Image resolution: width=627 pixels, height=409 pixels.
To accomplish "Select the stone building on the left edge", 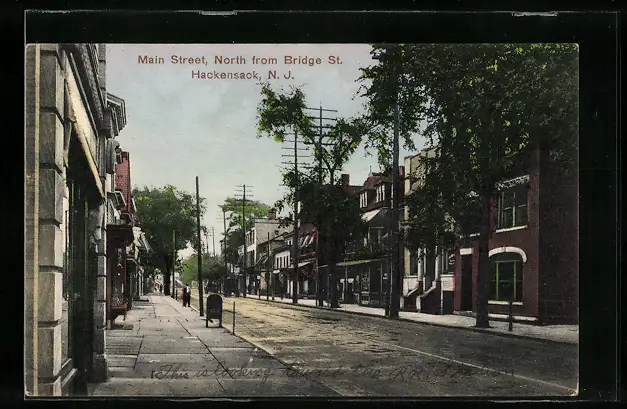I will point(62,220).
